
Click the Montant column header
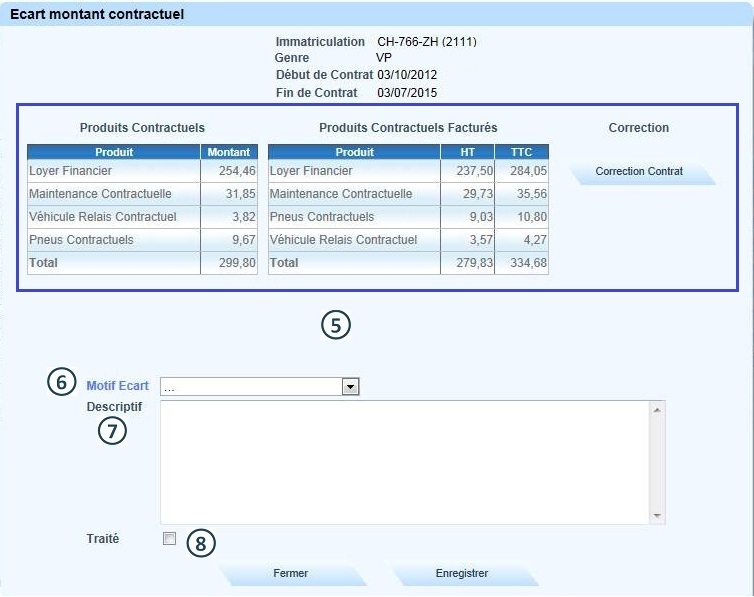click(x=229, y=152)
